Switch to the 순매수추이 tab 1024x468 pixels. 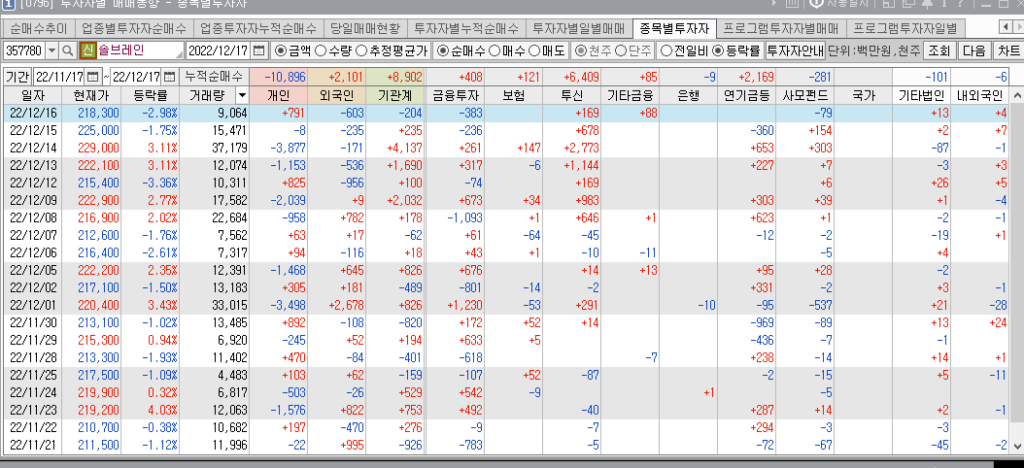[41, 27]
